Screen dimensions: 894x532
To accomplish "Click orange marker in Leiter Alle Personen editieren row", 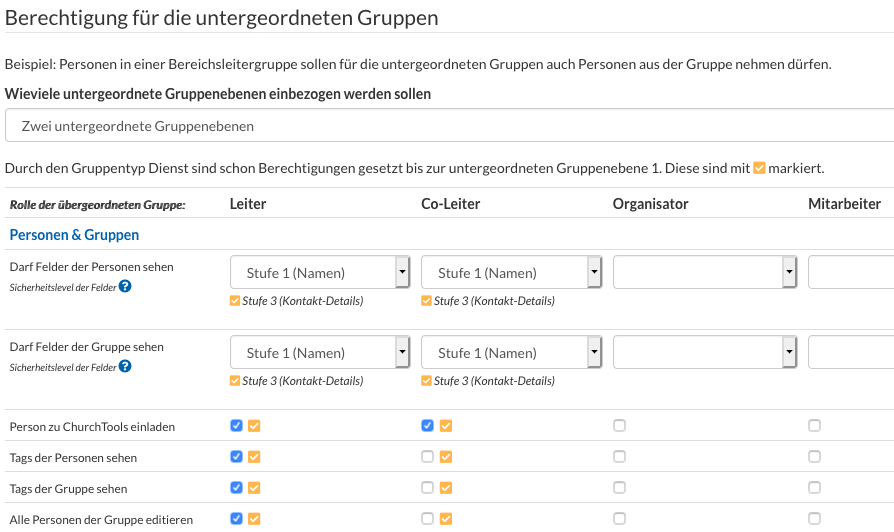I will tap(254, 519).
